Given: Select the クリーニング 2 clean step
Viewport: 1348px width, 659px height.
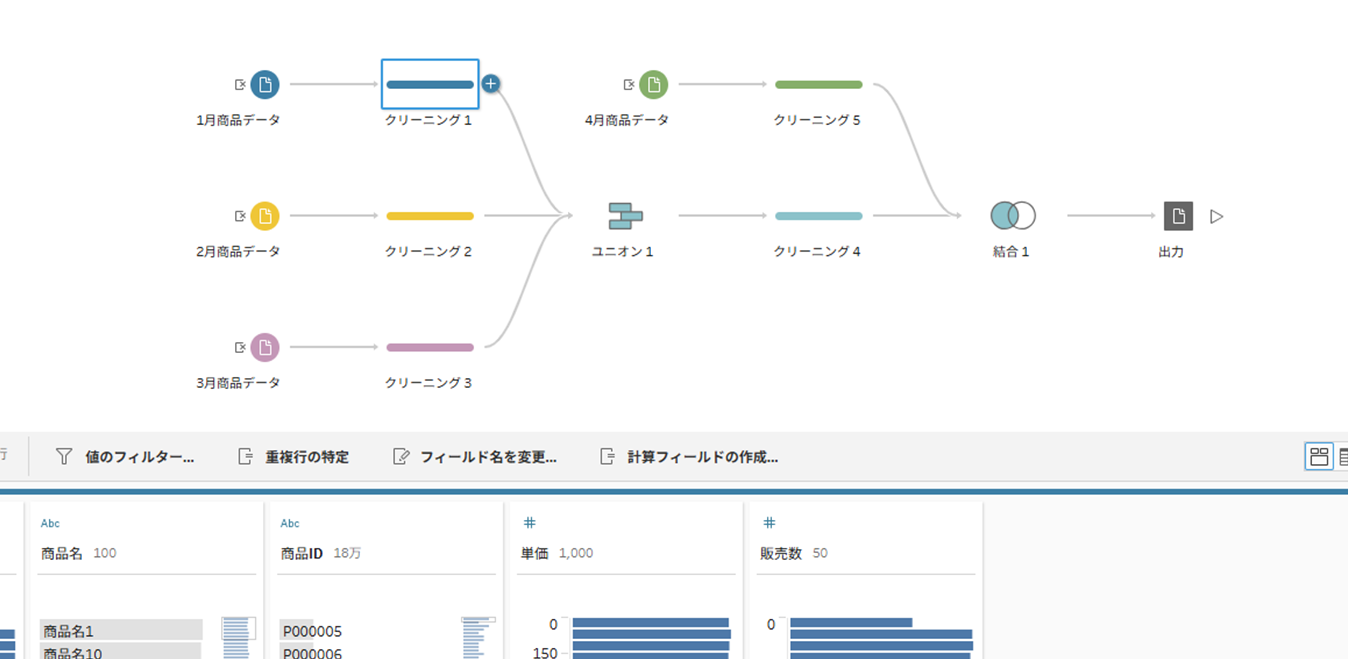Looking at the screenshot, I should click(429, 216).
